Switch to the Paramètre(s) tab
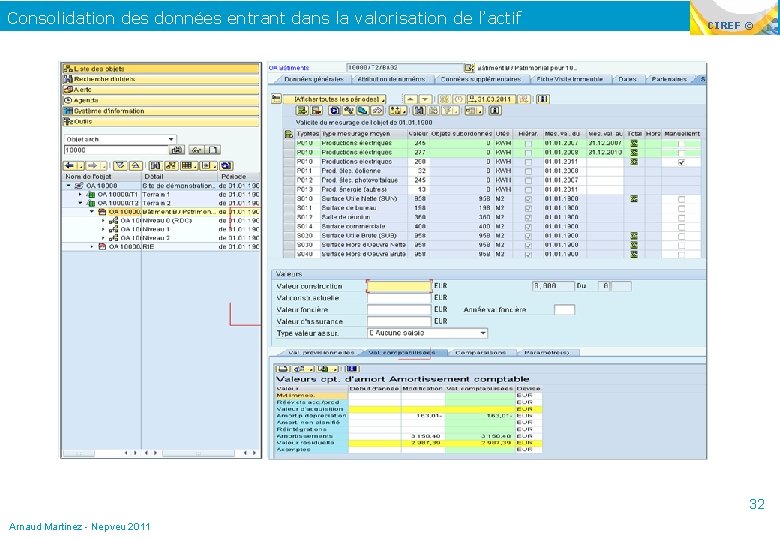Screen dimensions: 780x540 click(546, 352)
